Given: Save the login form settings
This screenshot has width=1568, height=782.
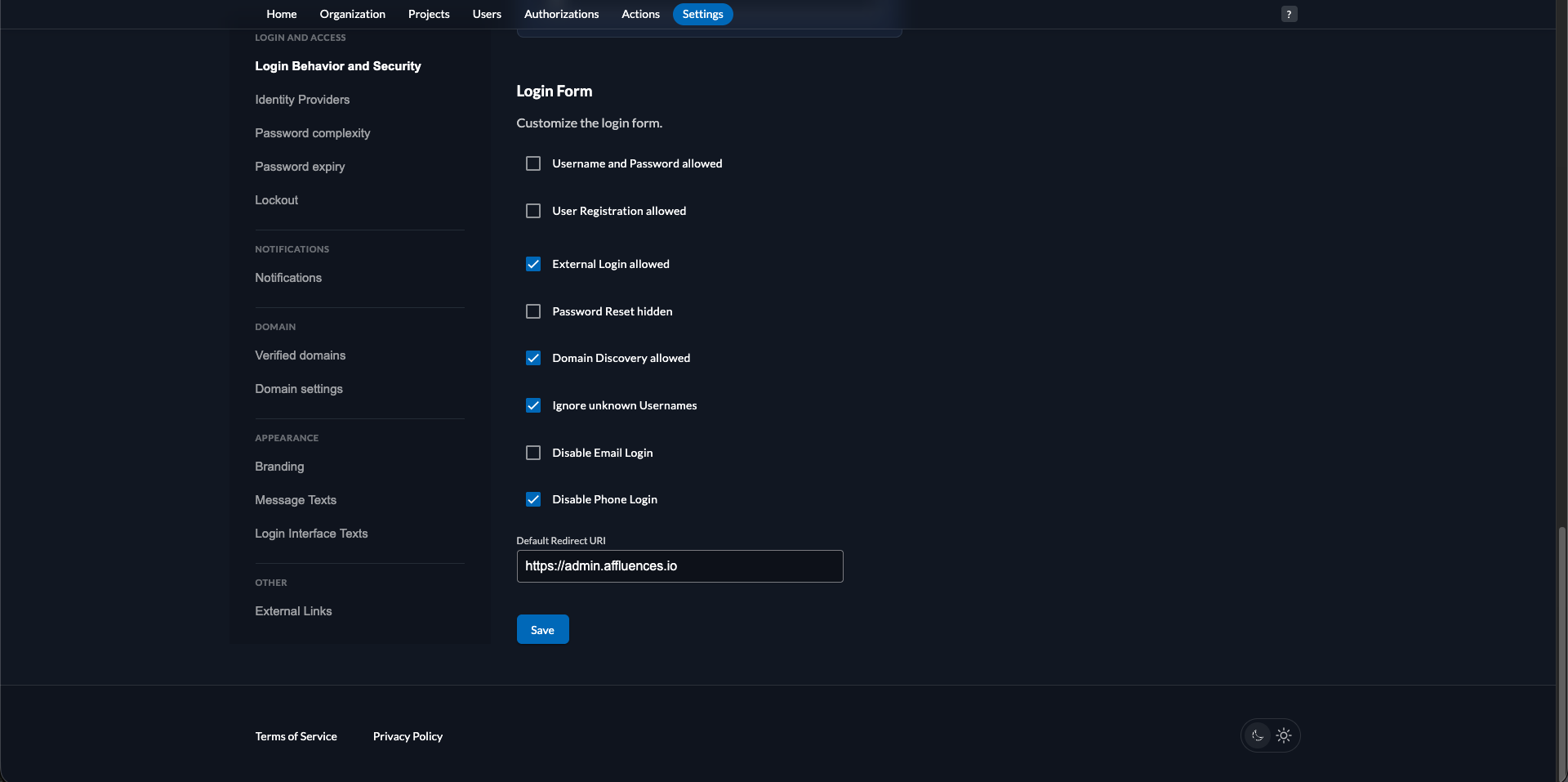Looking at the screenshot, I should click(541, 629).
